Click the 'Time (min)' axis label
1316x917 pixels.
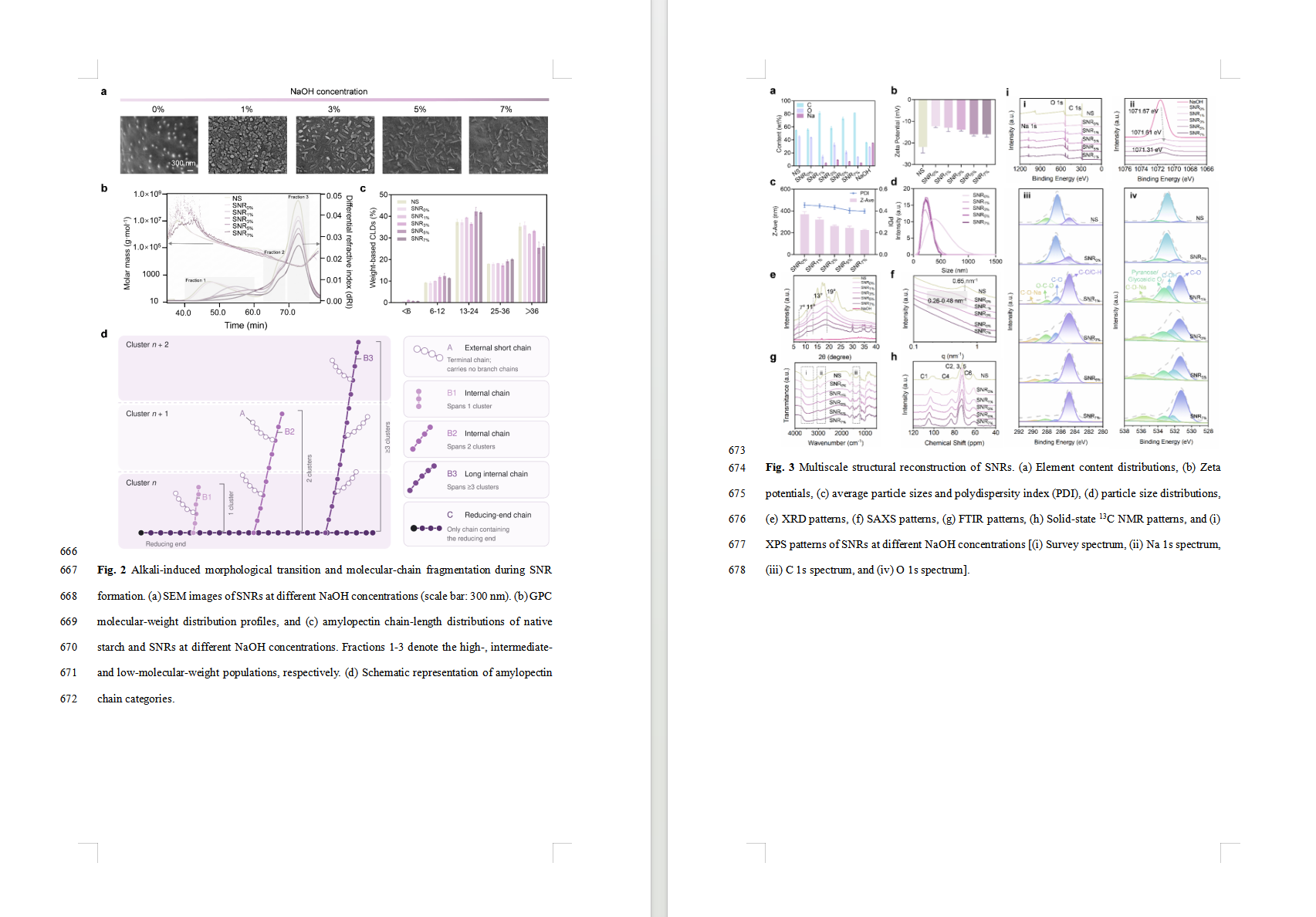(x=245, y=325)
